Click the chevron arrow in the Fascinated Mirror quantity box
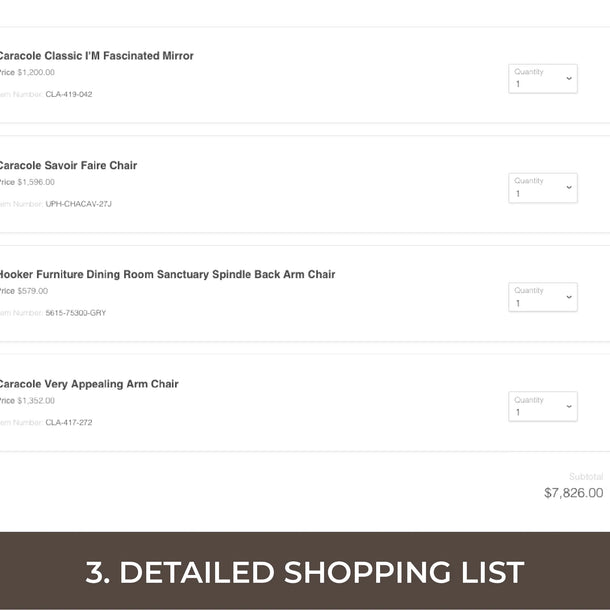The image size is (610, 610). click(569, 78)
